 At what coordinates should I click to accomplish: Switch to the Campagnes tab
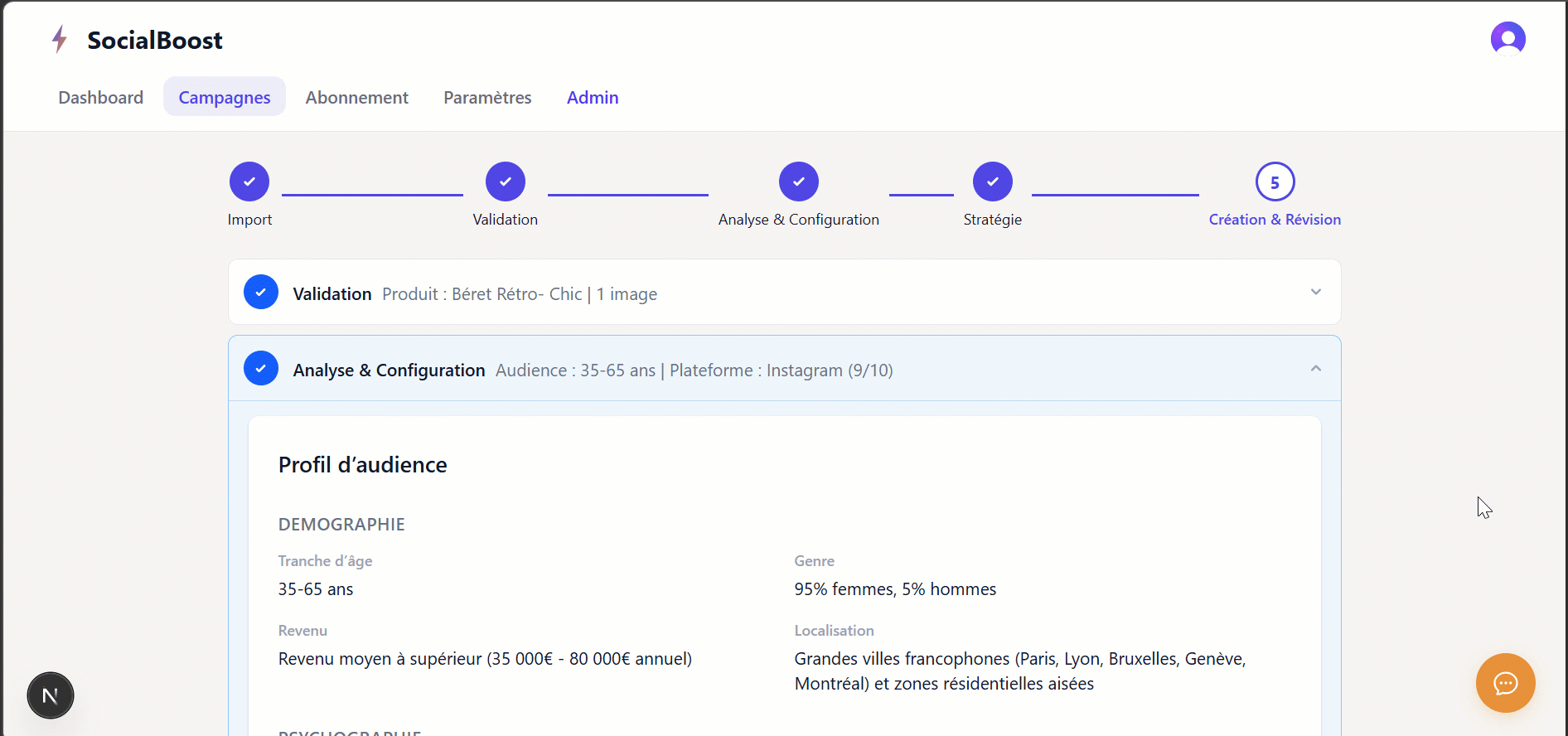(225, 97)
